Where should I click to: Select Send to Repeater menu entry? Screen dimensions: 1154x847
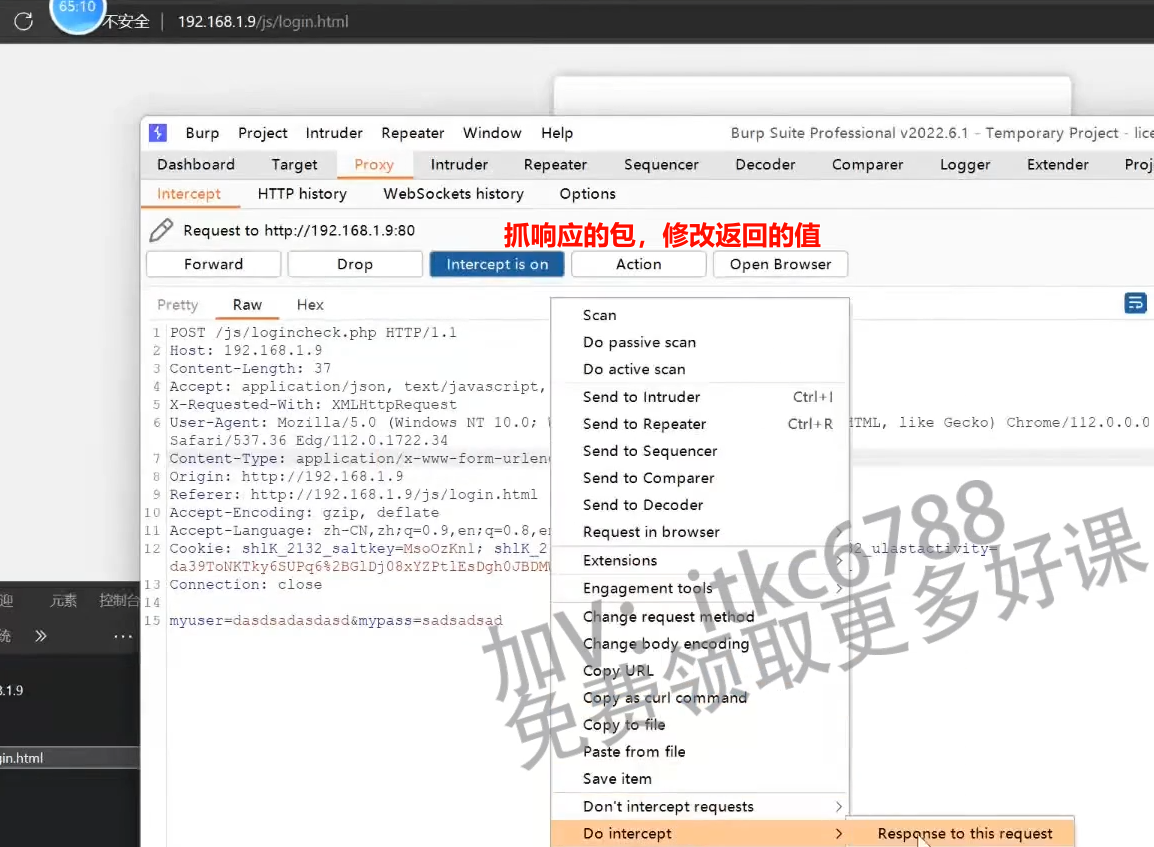[644, 424]
